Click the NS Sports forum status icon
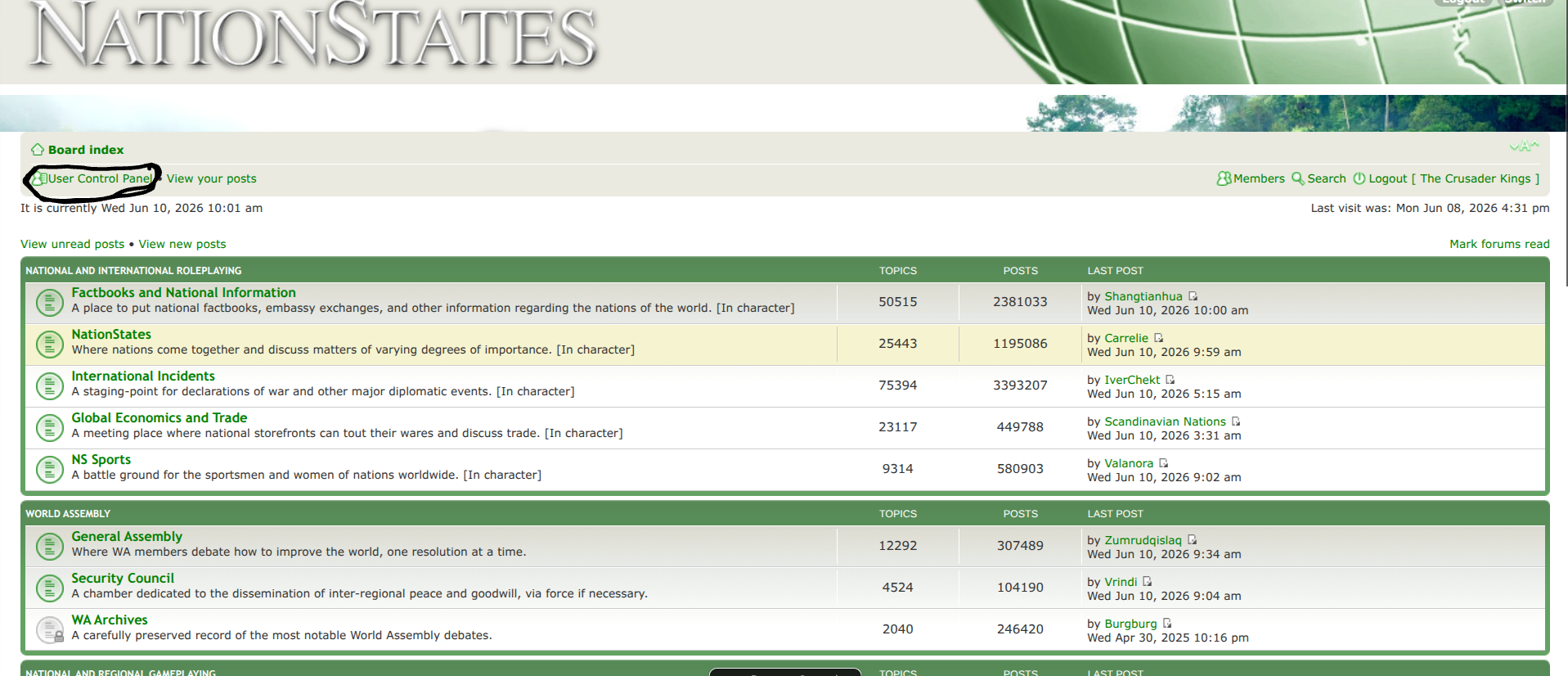1568x676 pixels. coord(50,469)
